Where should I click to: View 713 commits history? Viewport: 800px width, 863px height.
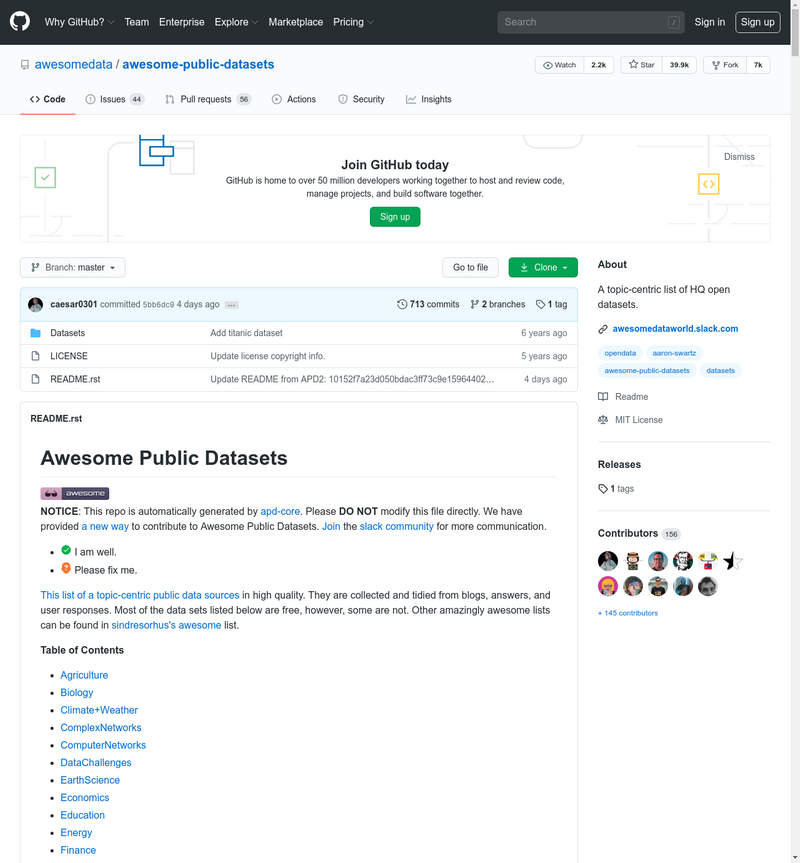coord(428,304)
